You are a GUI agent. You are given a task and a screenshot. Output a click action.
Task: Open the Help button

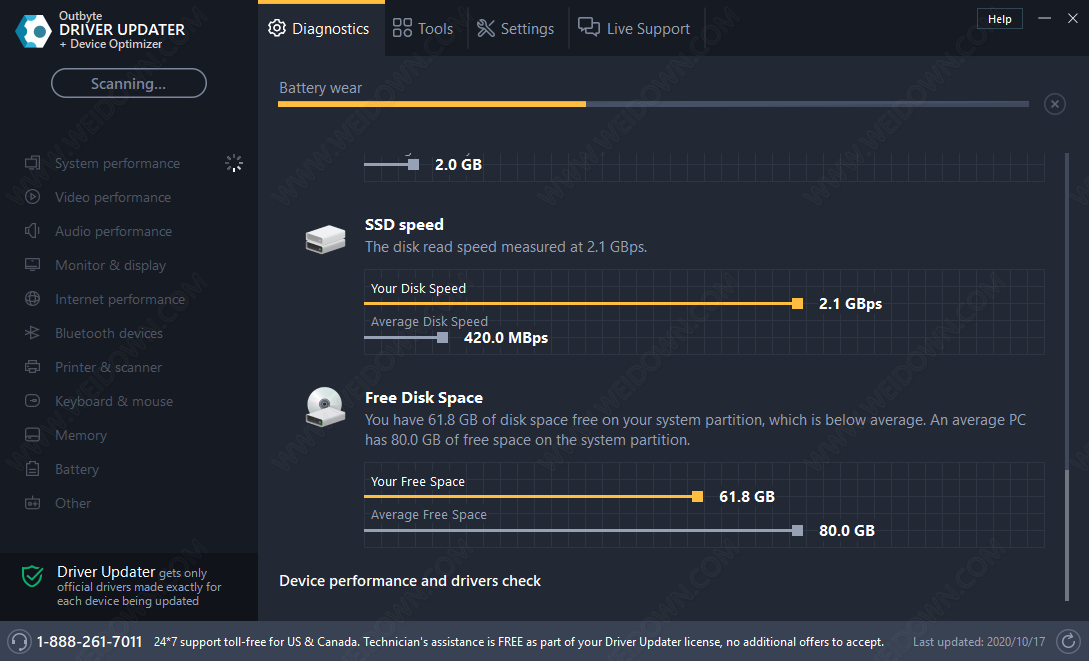click(999, 19)
